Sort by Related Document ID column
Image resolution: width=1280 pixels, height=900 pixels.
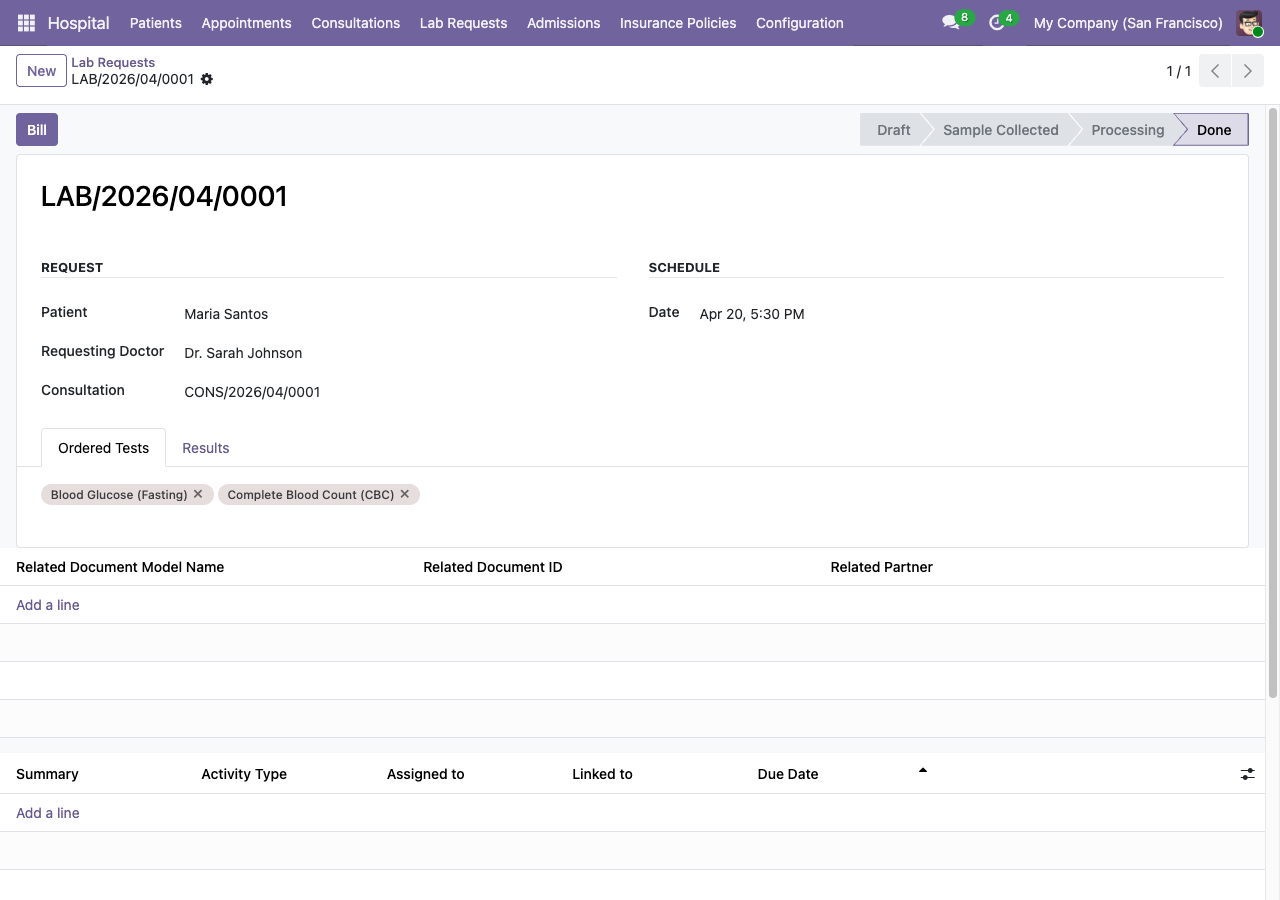[493, 567]
